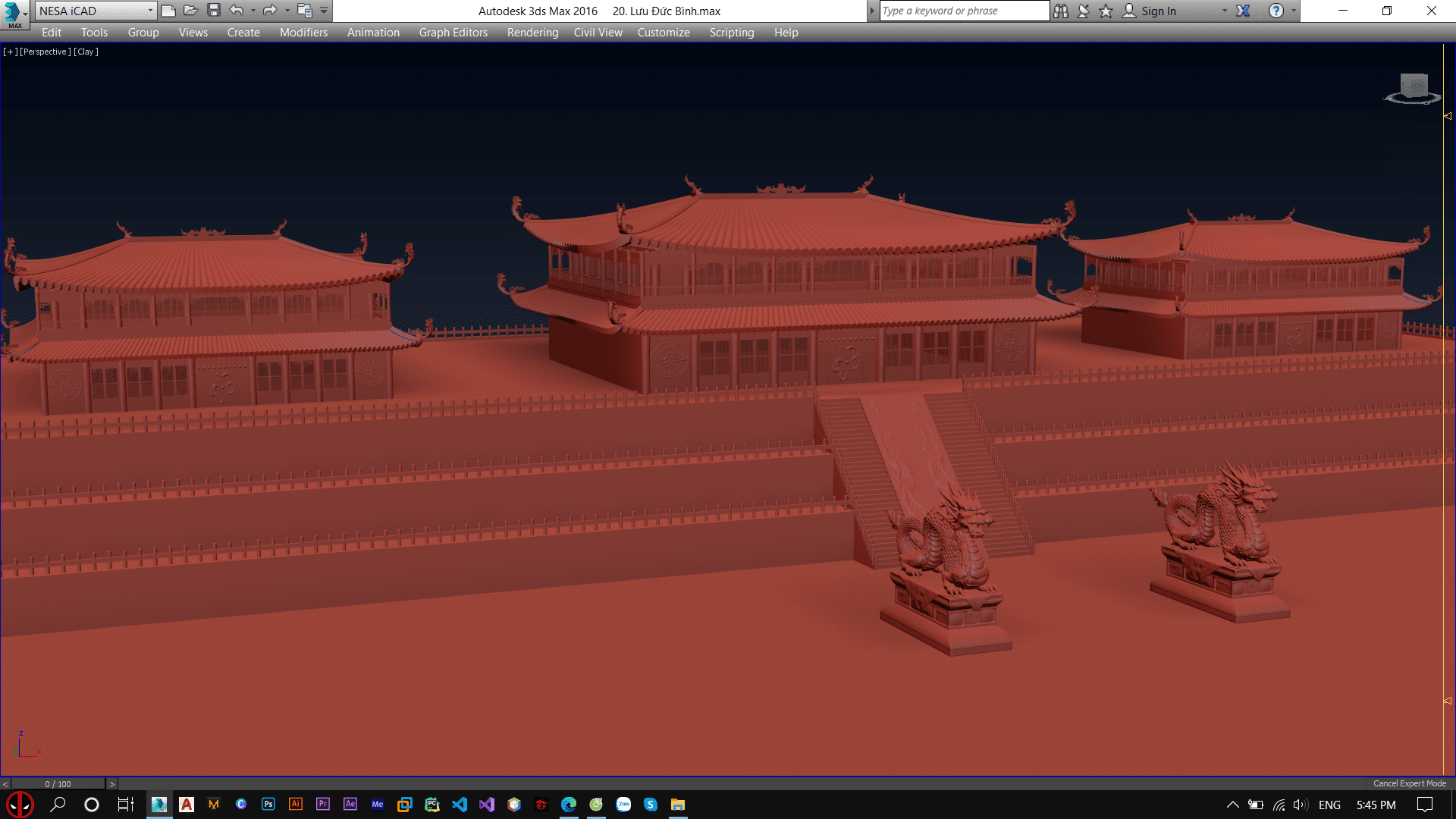
Task: Toggle the viewport [+] general menu label
Action: (10, 52)
